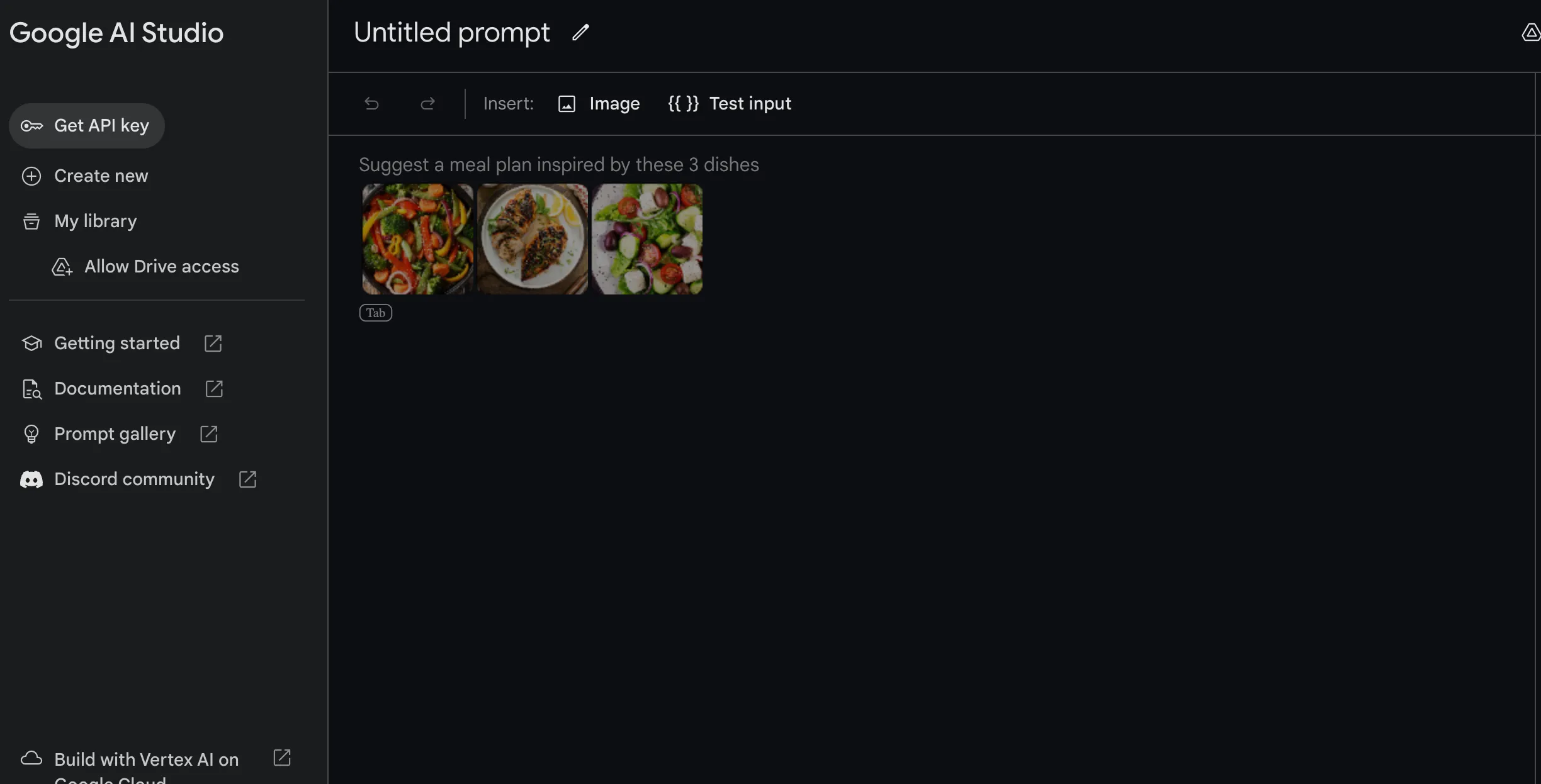Open Discord community link
The height and width of the screenshot is (784, 1541).
click(134, 478)
